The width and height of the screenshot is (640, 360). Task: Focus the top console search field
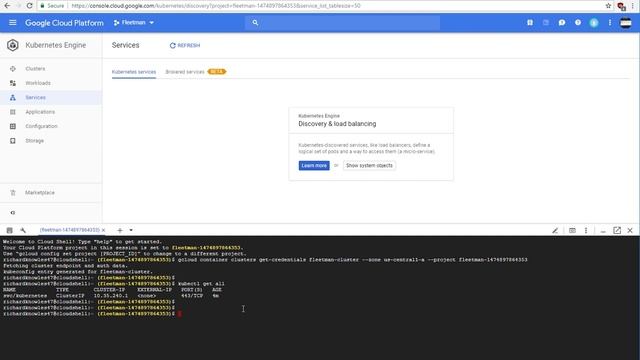(x=342, y=22)
